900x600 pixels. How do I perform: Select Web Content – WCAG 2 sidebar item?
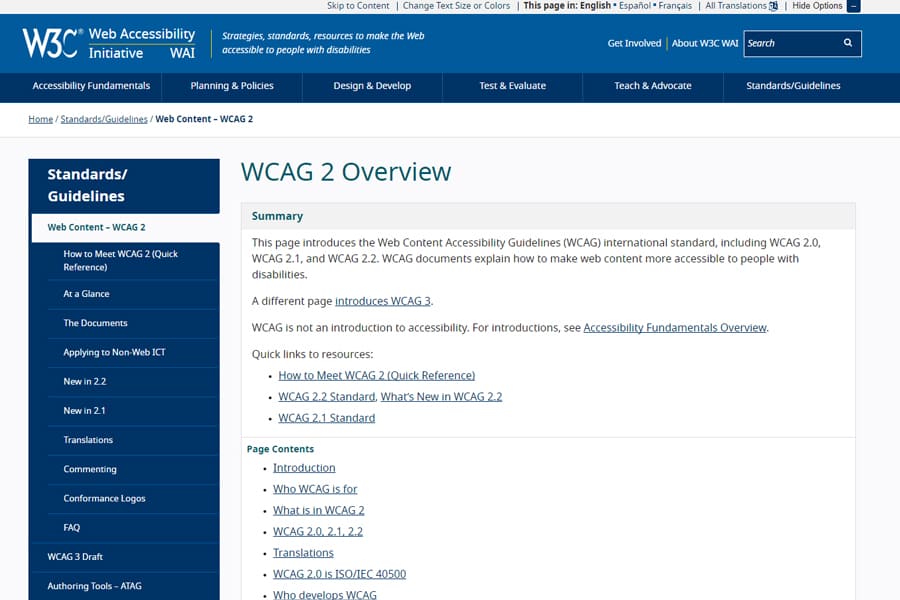125,227
